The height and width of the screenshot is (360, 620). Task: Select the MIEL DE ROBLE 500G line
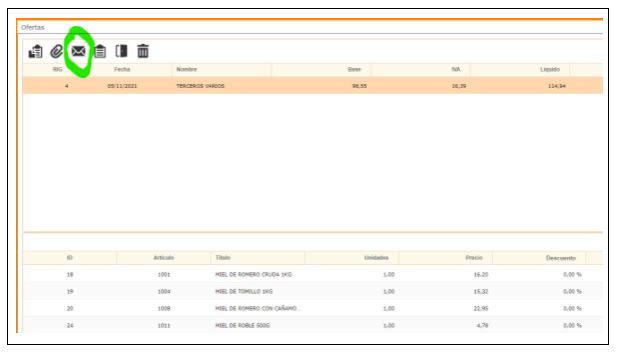pos(312,325)
